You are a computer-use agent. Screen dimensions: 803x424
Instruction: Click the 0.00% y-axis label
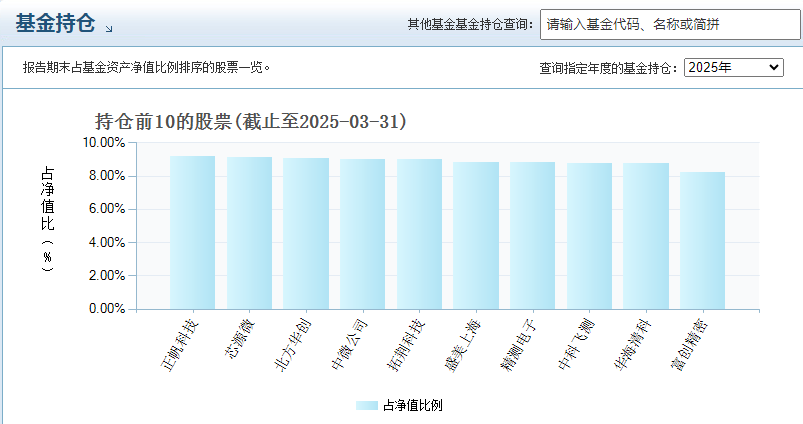tap(107, 309)
